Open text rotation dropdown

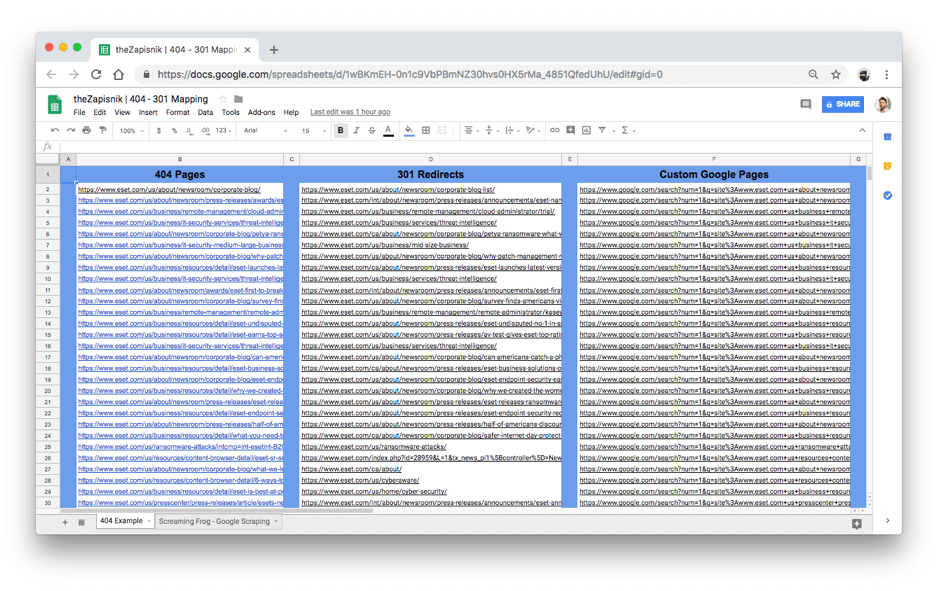tap(532, 130)
